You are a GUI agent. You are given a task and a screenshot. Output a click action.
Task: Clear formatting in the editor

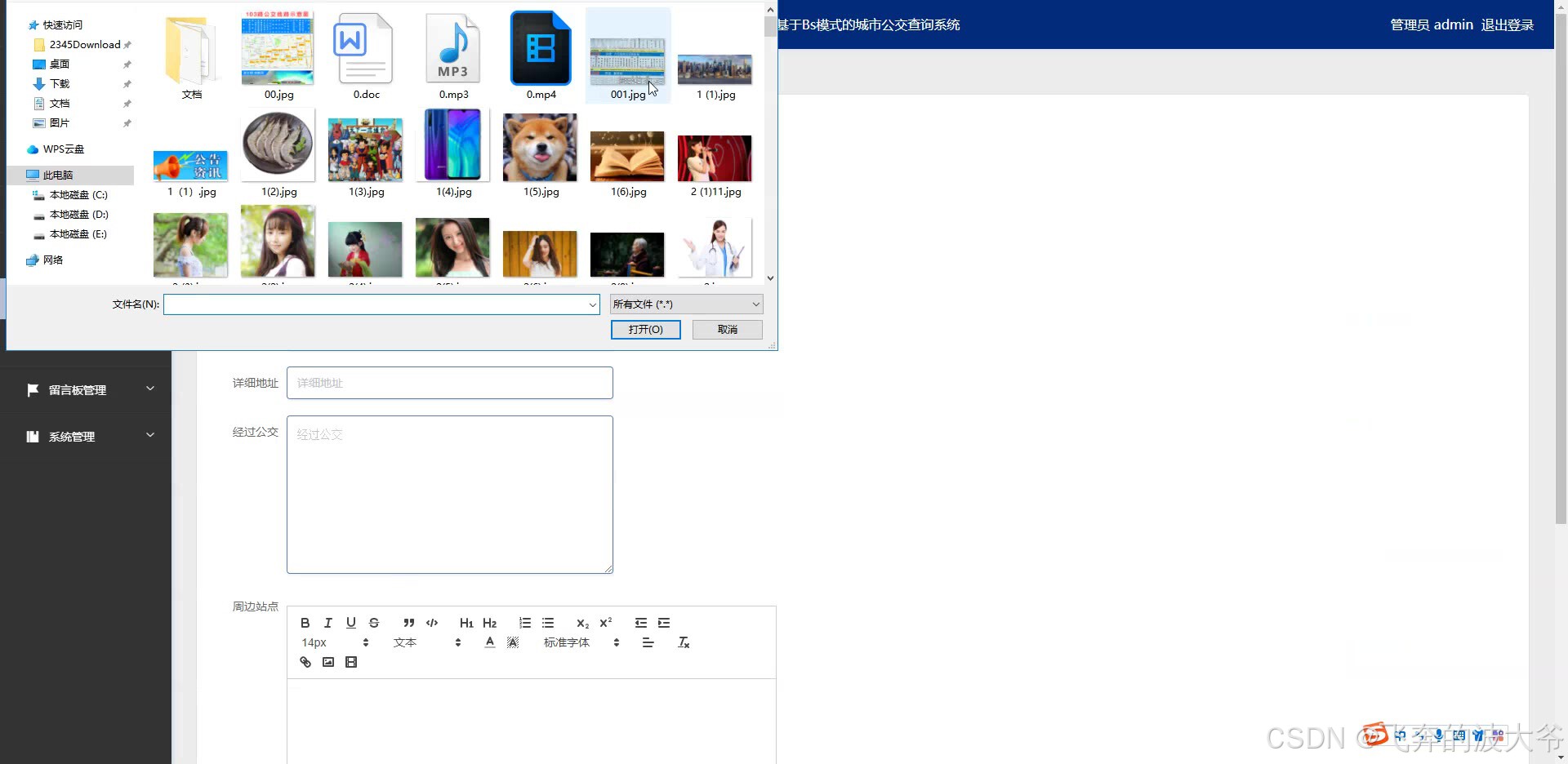(684, 642)
